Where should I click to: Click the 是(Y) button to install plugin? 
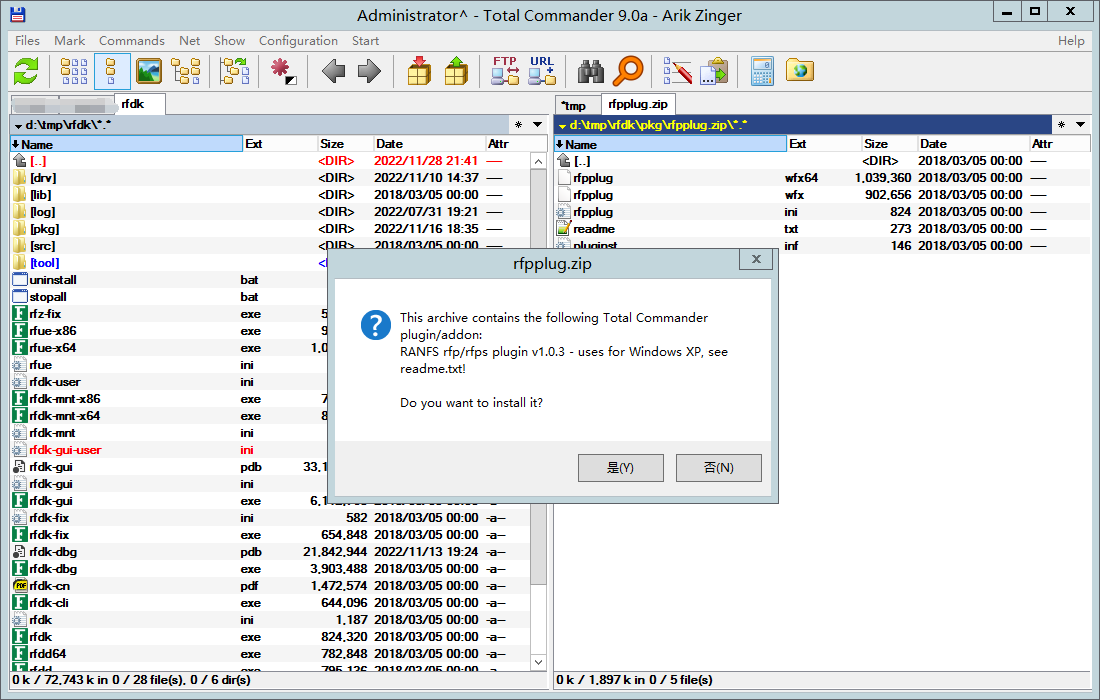(620, 468)
